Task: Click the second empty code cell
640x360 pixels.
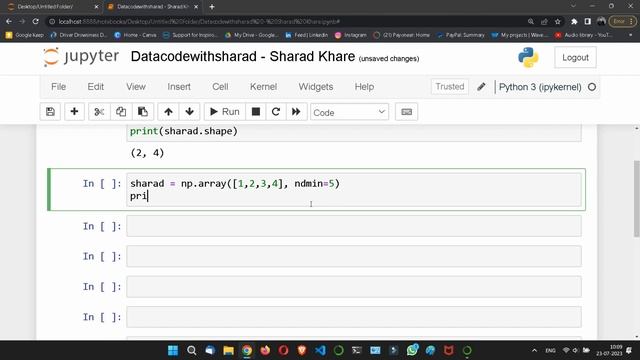Action: (354, 256)
